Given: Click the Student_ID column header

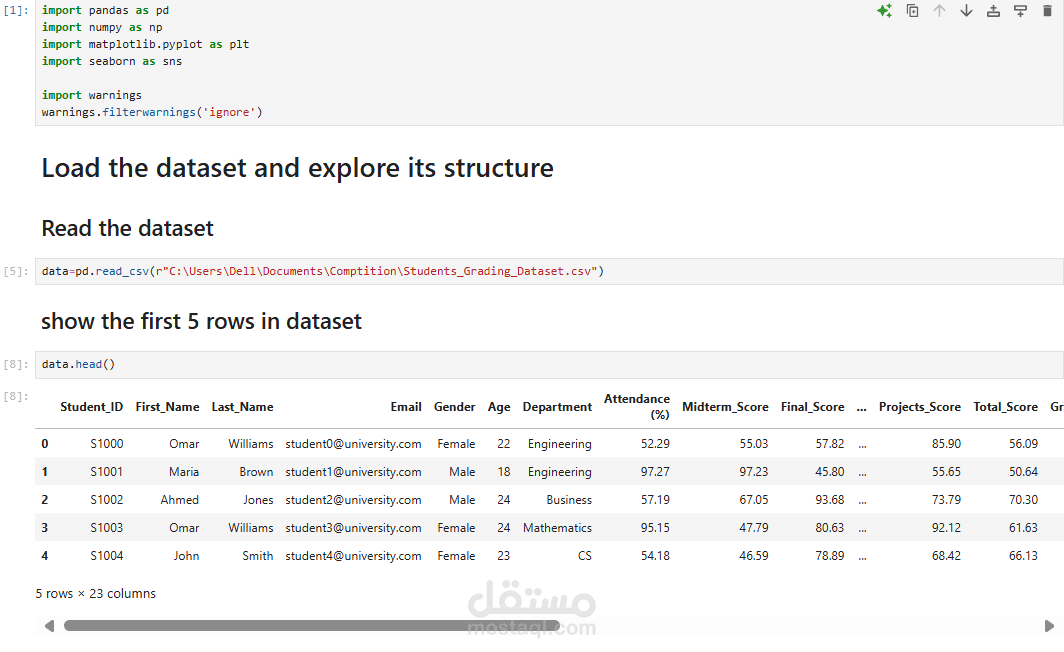Looking at the screenshot, I should (92, 407).
